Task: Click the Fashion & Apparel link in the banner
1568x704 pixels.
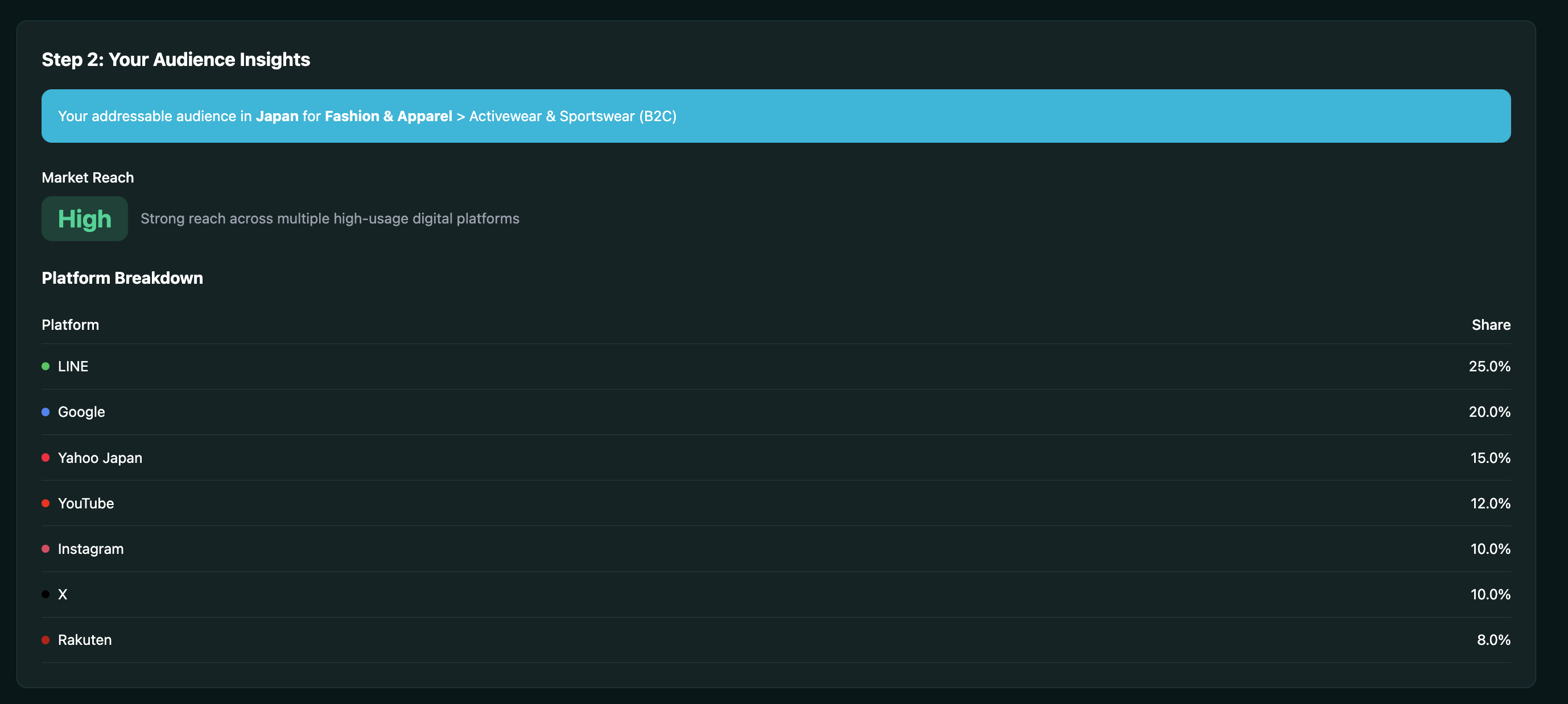Action: [389, 115]
